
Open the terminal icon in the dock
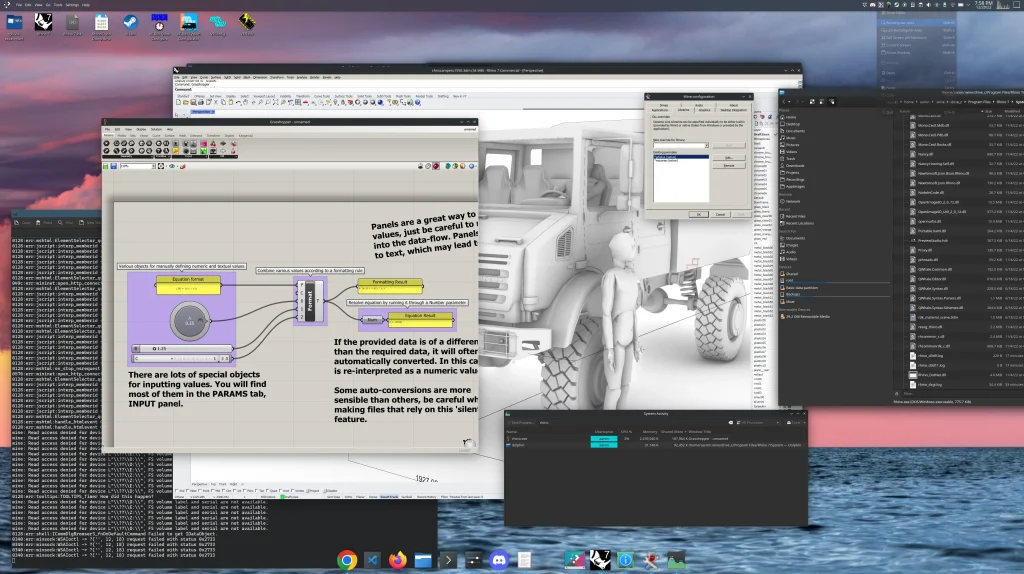[448, 560]
